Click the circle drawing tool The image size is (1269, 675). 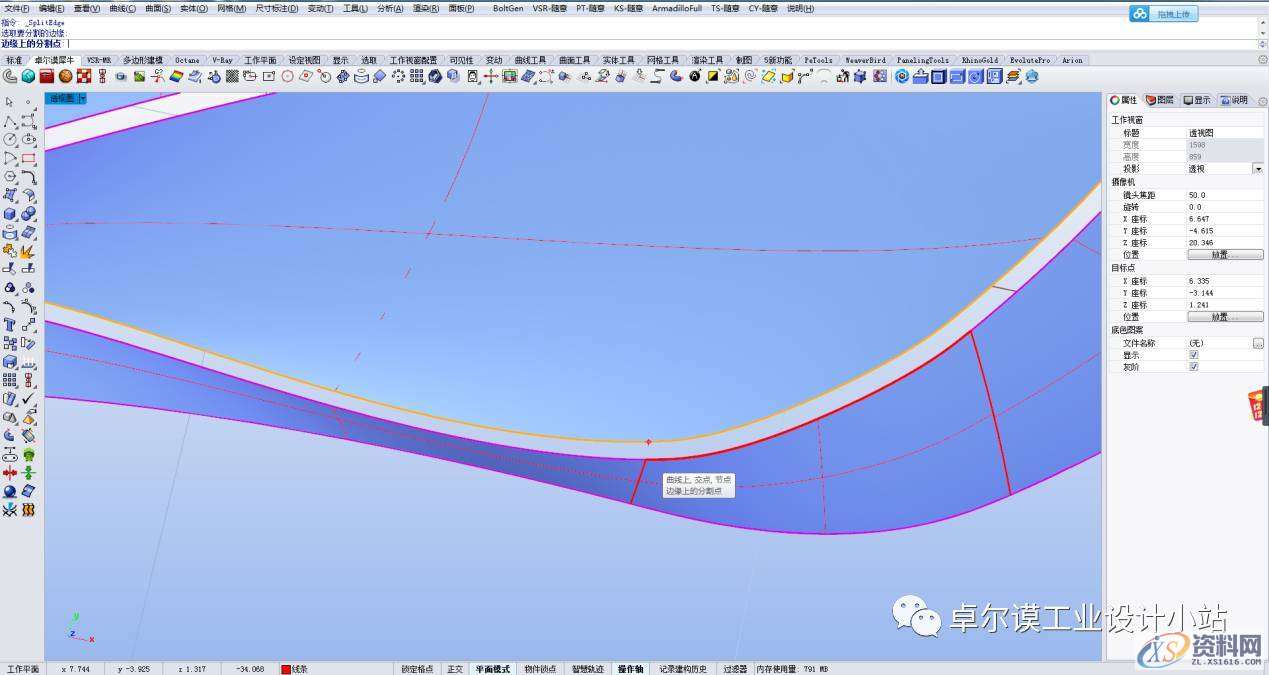9,139
